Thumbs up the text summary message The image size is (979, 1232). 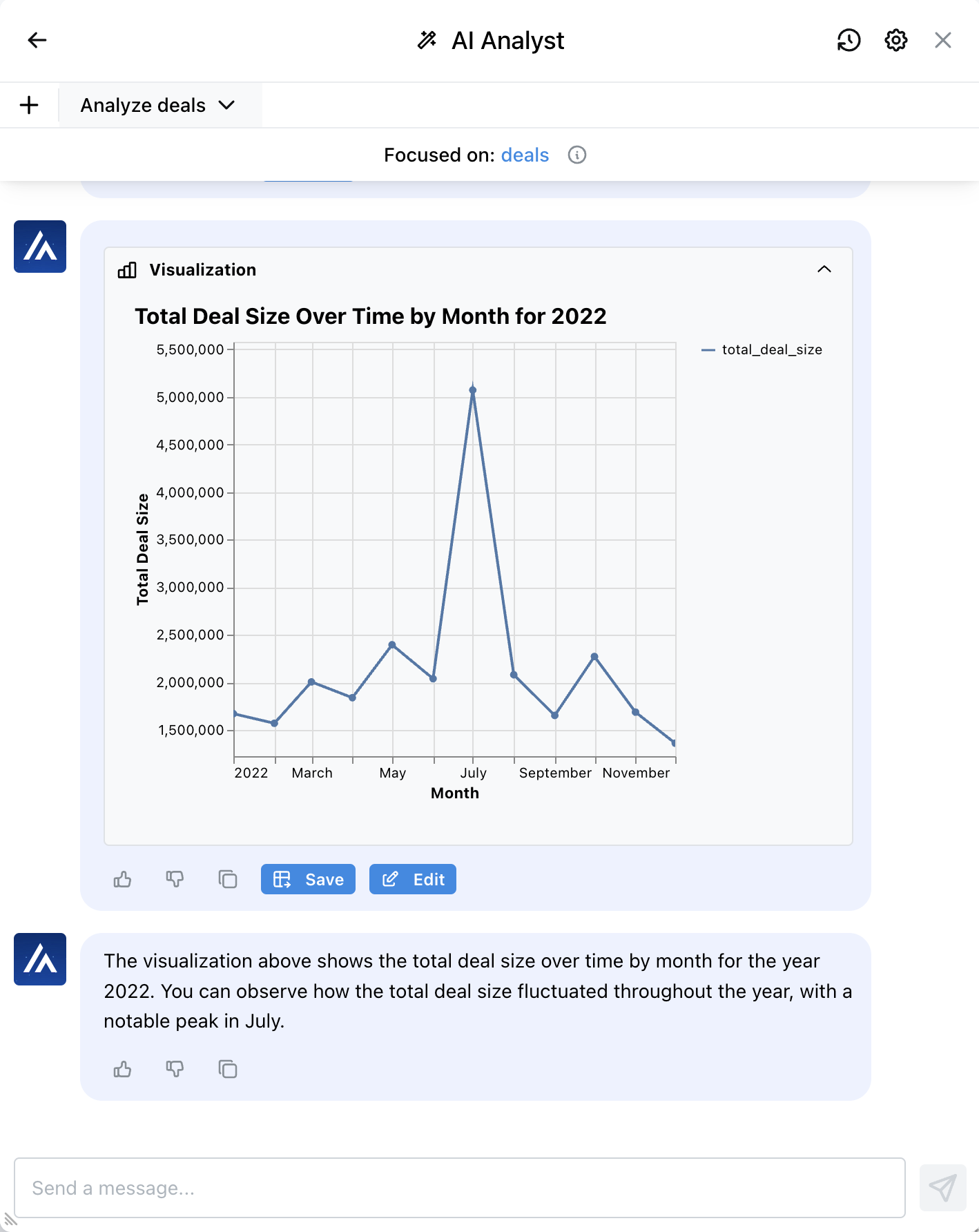[x=122, y=1069]
